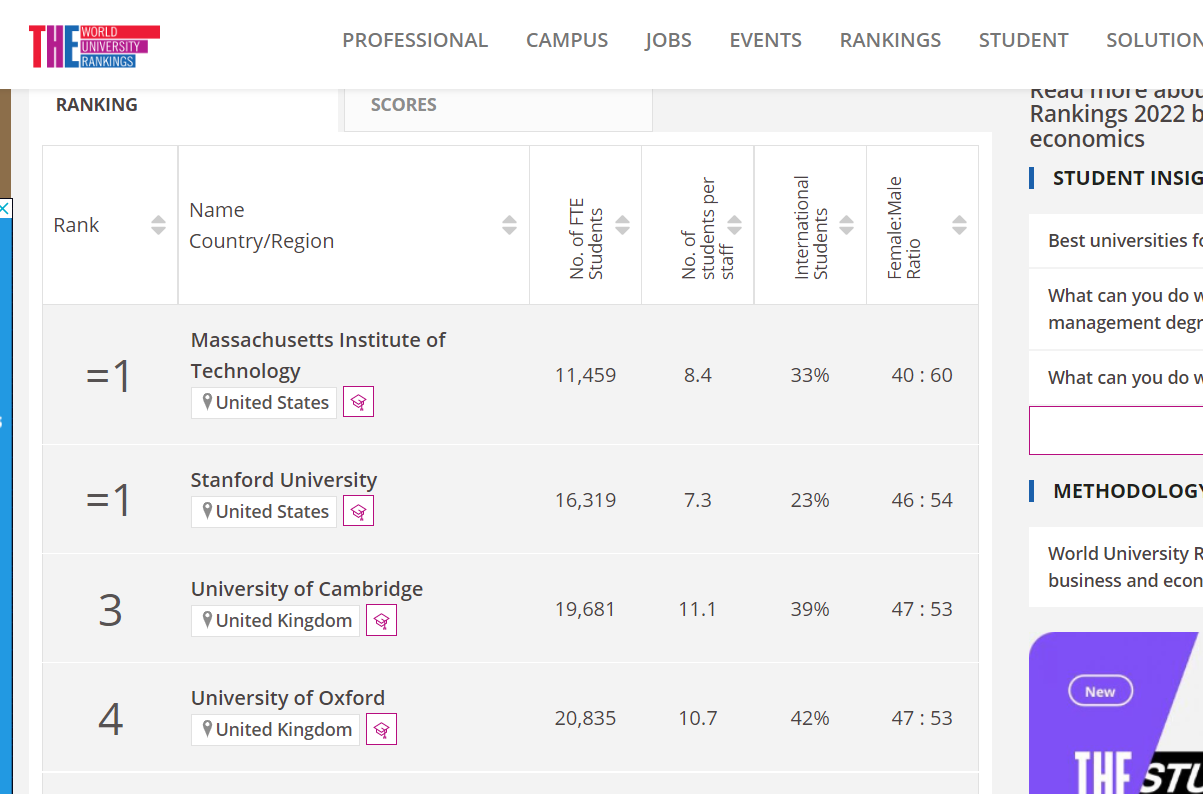1203x798 pixels.
Task: Click the empty outlined box in Student Insights
Action: (1116, 430)
